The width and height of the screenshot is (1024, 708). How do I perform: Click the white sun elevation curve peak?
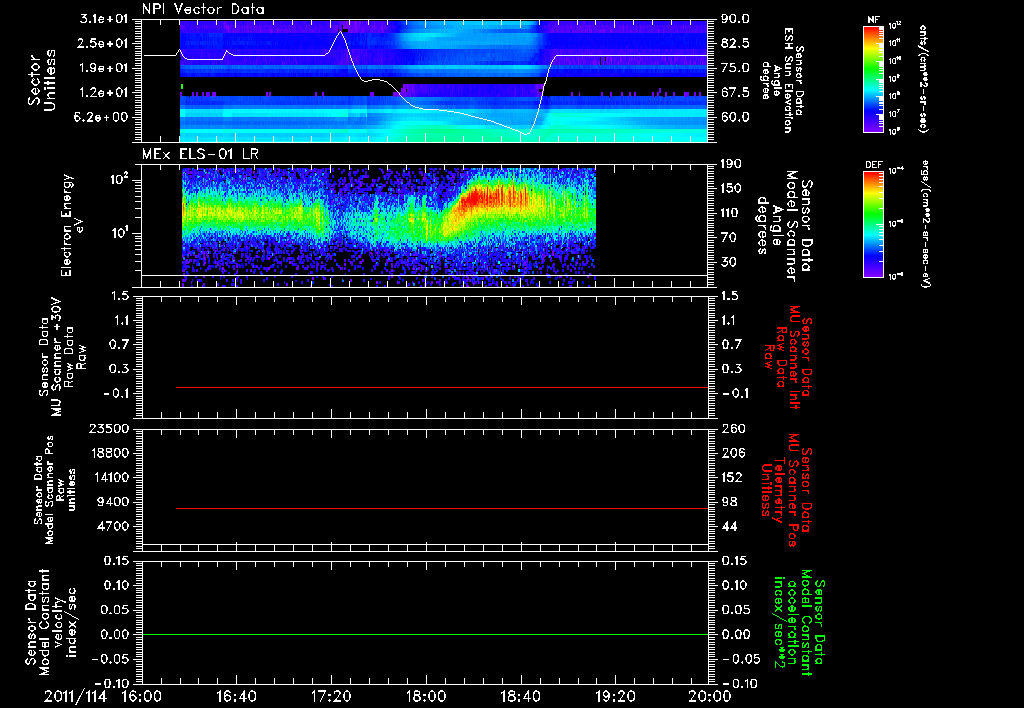341,30
